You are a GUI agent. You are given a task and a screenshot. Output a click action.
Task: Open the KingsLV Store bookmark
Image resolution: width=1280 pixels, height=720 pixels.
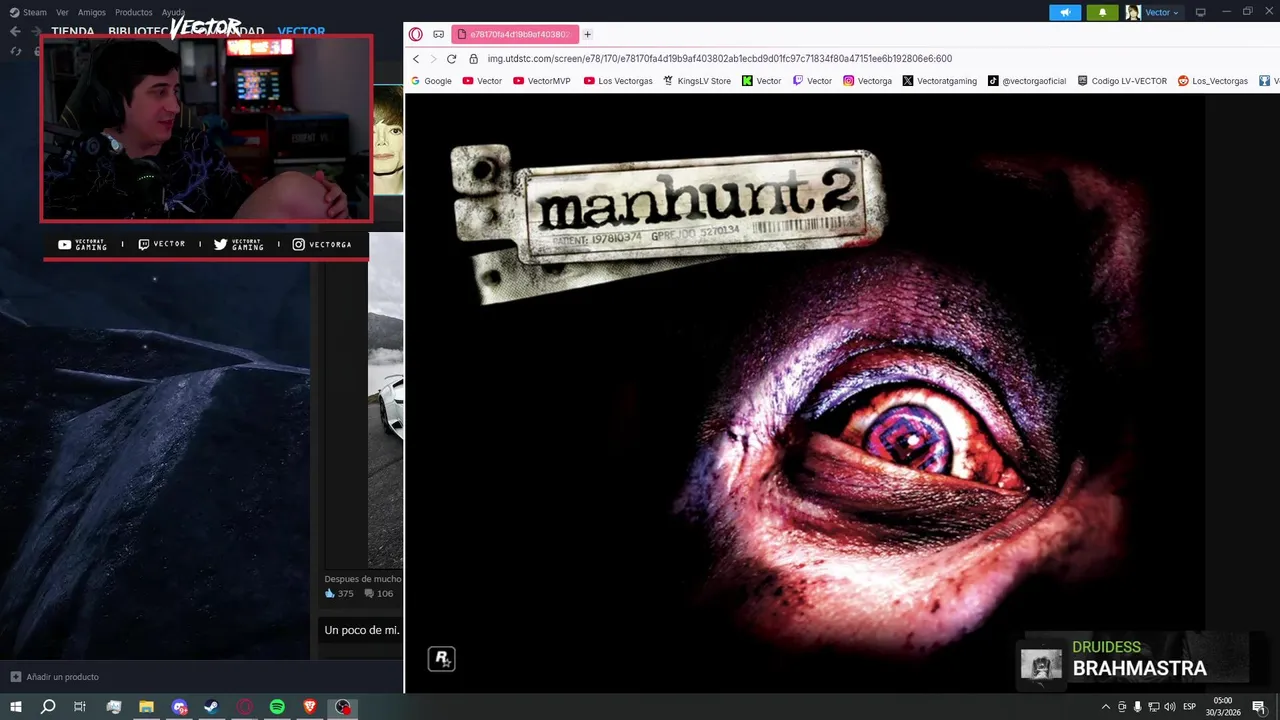[697, 81]
